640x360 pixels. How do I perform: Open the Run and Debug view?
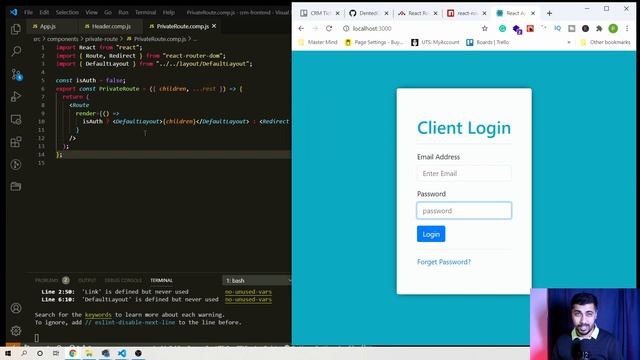pyautogui.click(x=16, y=97)
